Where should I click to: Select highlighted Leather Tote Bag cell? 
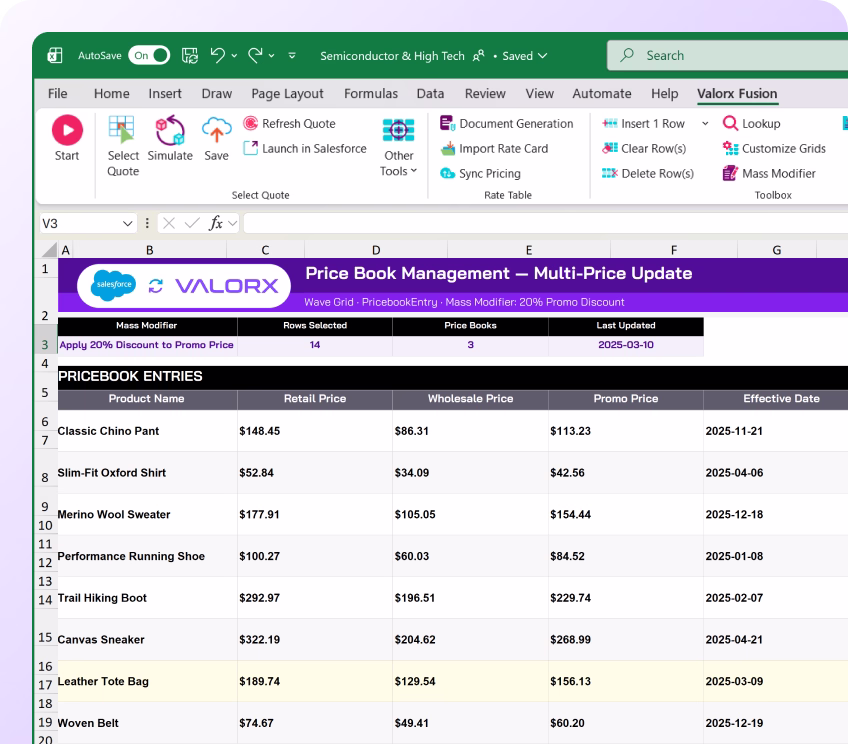[147, 681]
